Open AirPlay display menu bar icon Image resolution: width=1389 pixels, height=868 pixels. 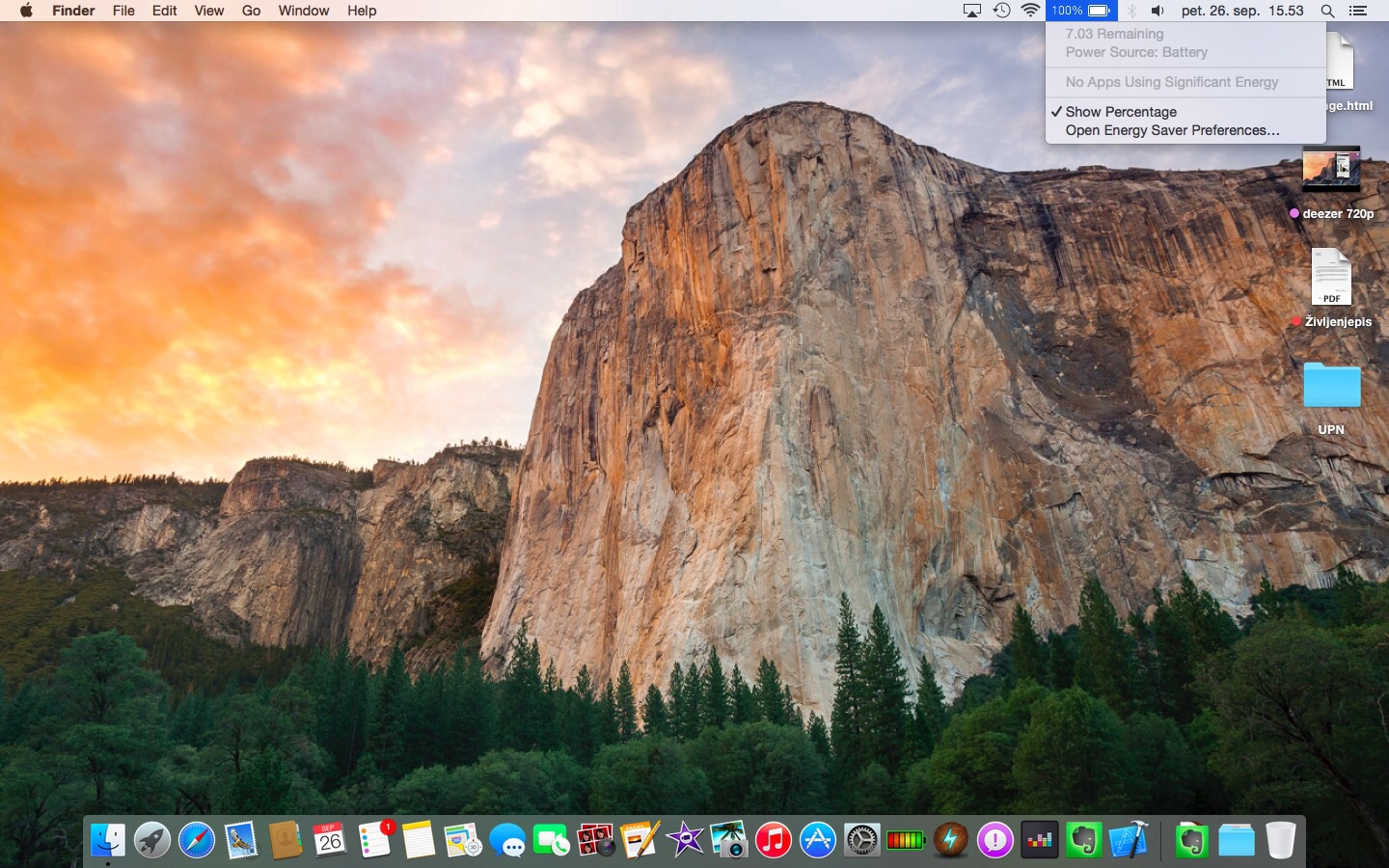point(972,11)
